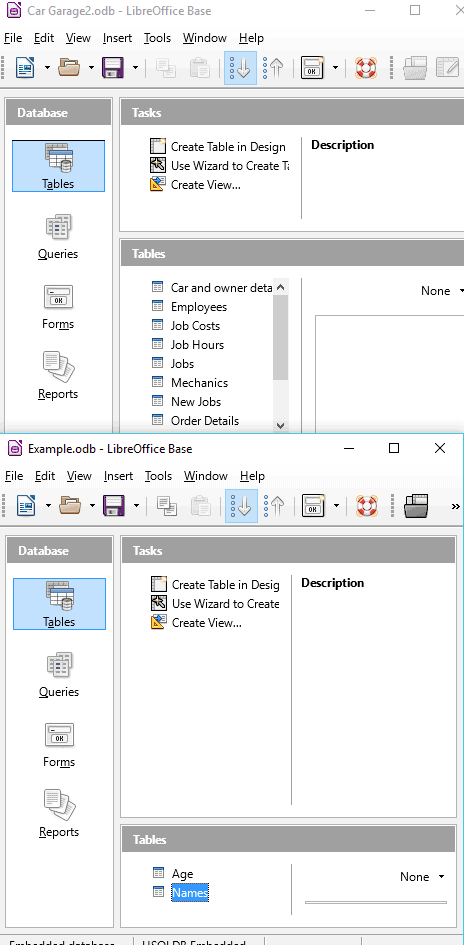Click Help lifebuoy in Car Garage2 toolbar
Image resolution: width=464 pixels, height=945 pixels.
(x=366, y=68)
